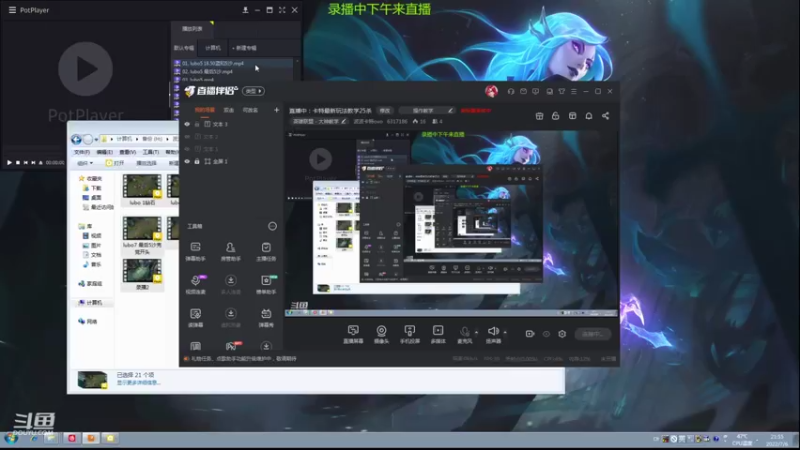Click the shirt skin icon in title bar
The image size is (800, 450).
562,91
